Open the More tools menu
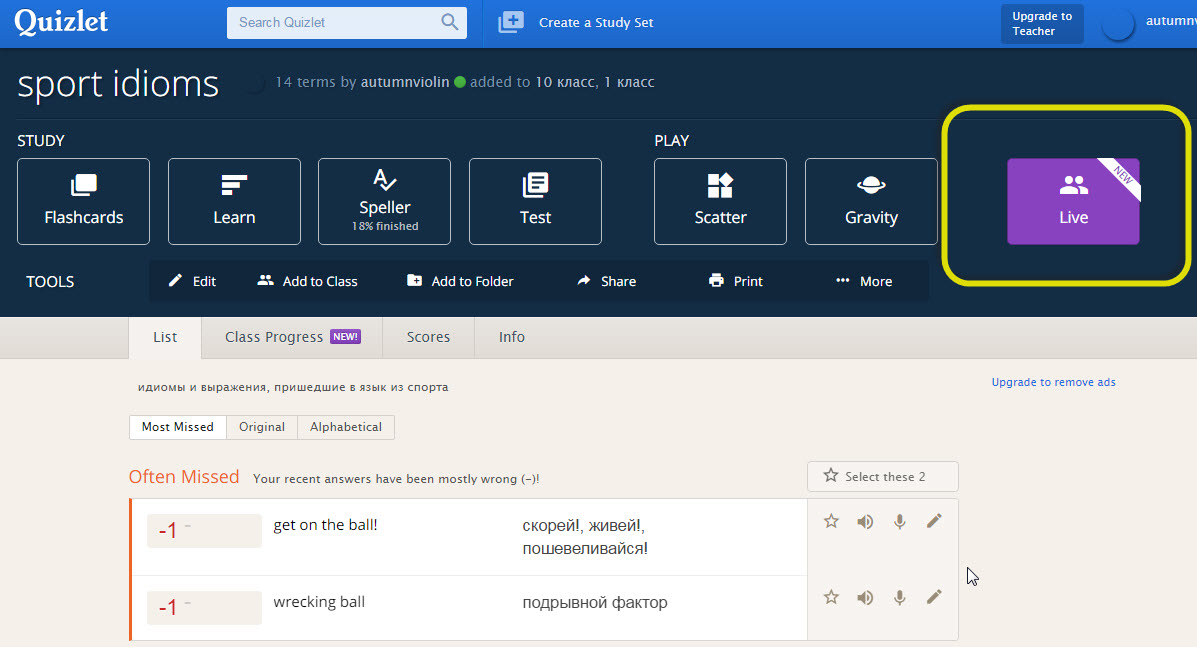 (x=864, y=281)
